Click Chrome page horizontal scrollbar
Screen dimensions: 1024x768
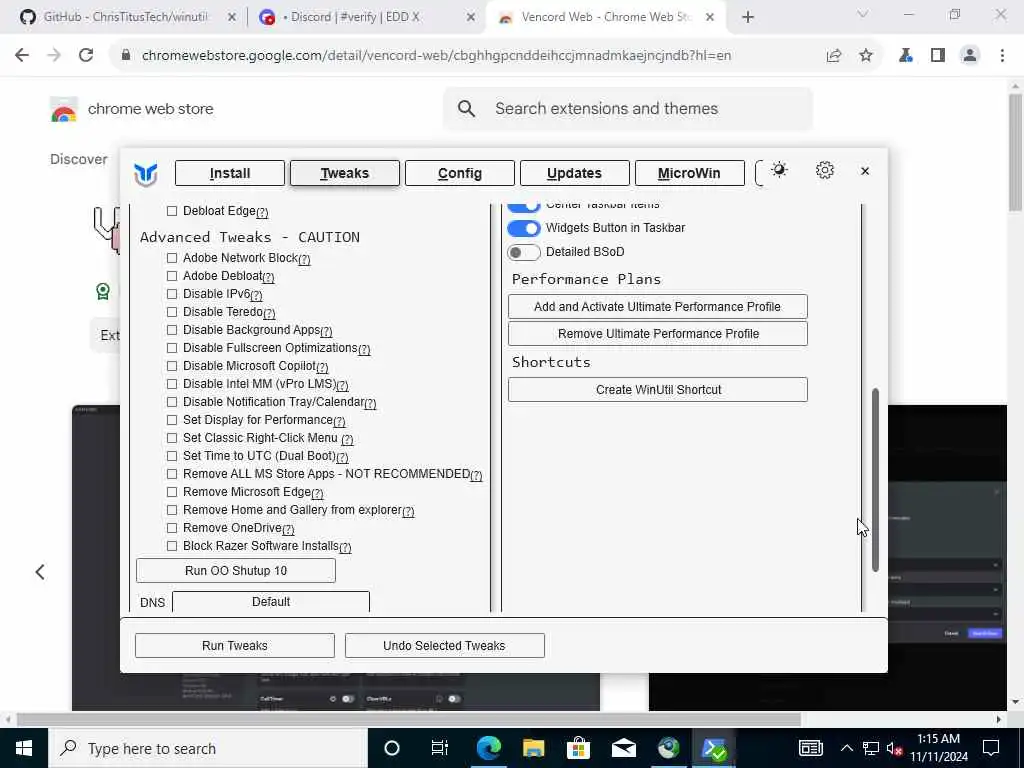(409, 719)
